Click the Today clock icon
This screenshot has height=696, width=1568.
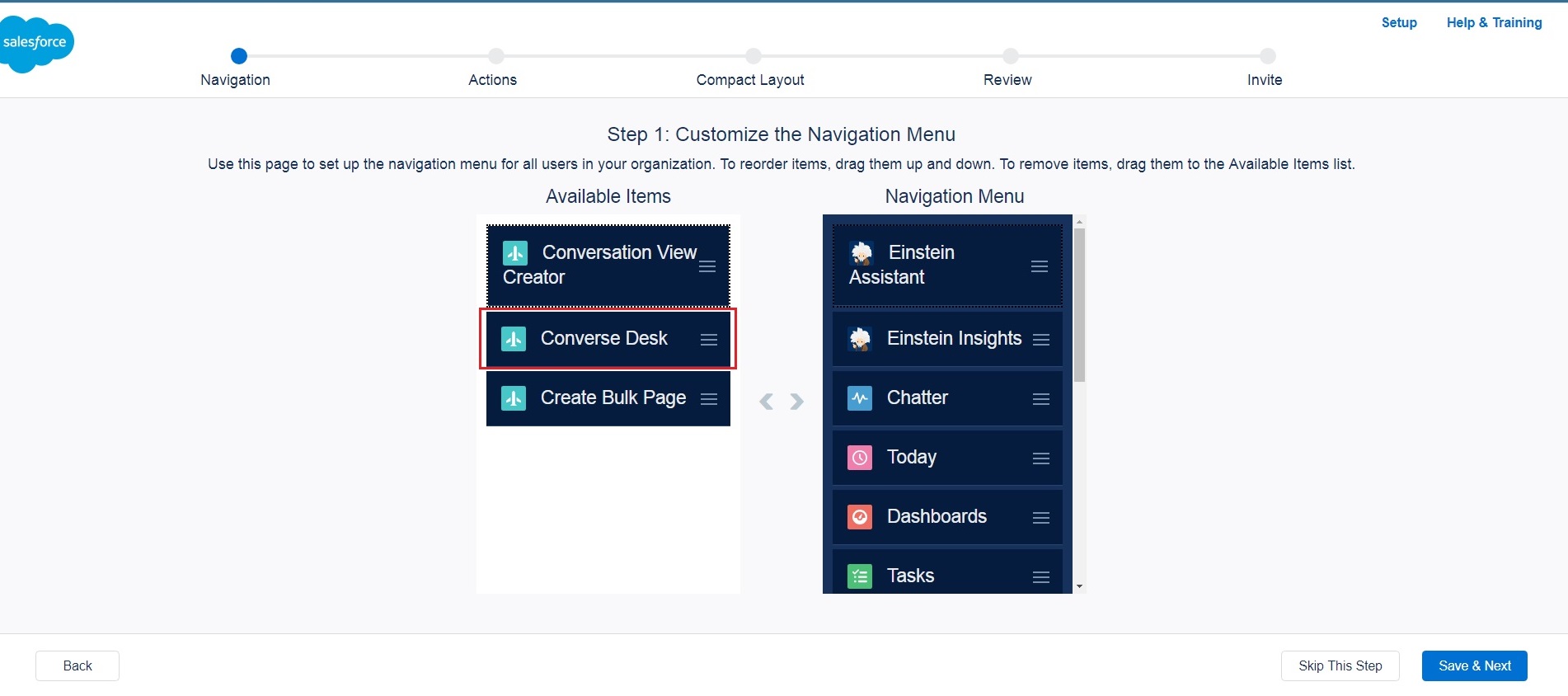(x=860, y=458)
